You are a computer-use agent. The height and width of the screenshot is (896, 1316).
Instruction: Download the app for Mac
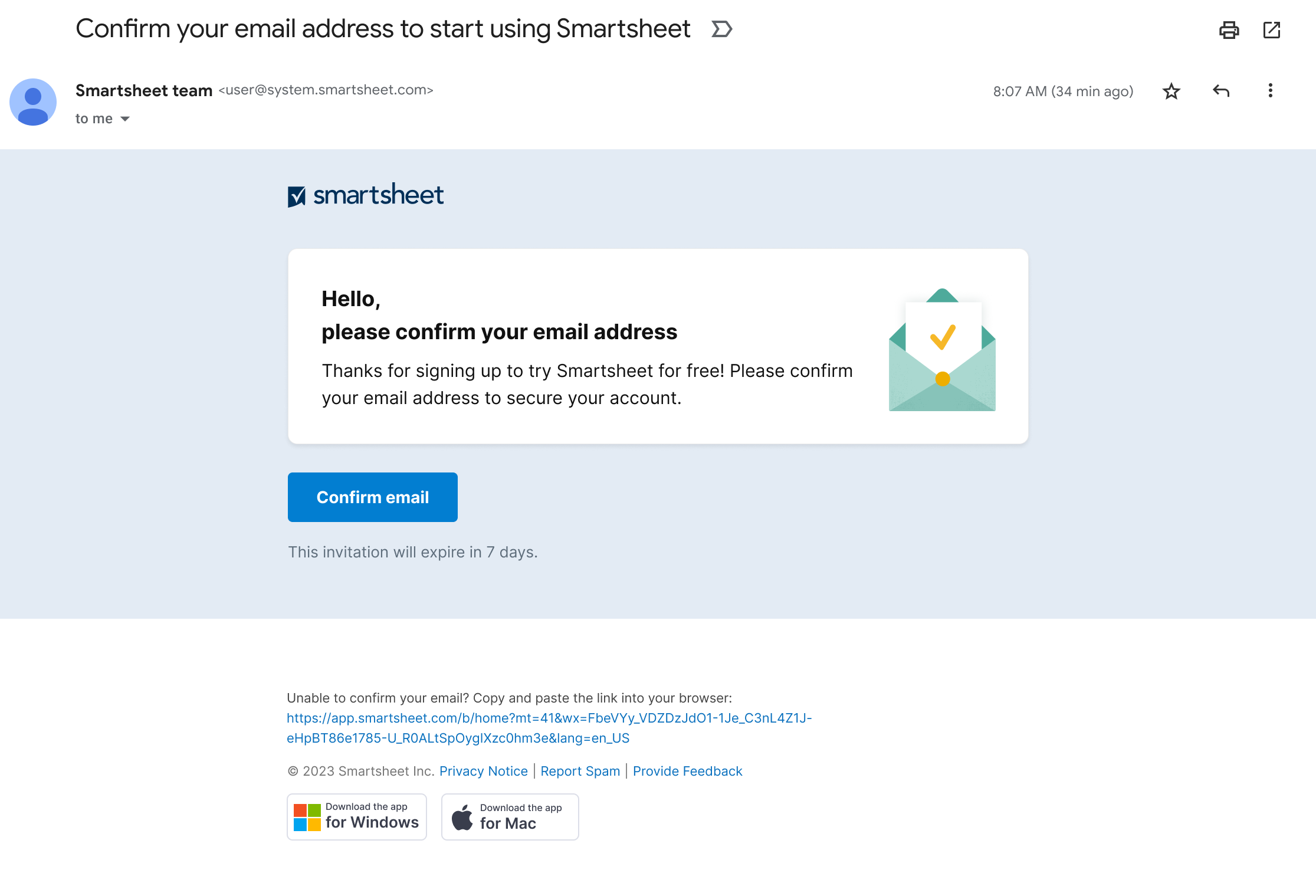coord(510,817)
